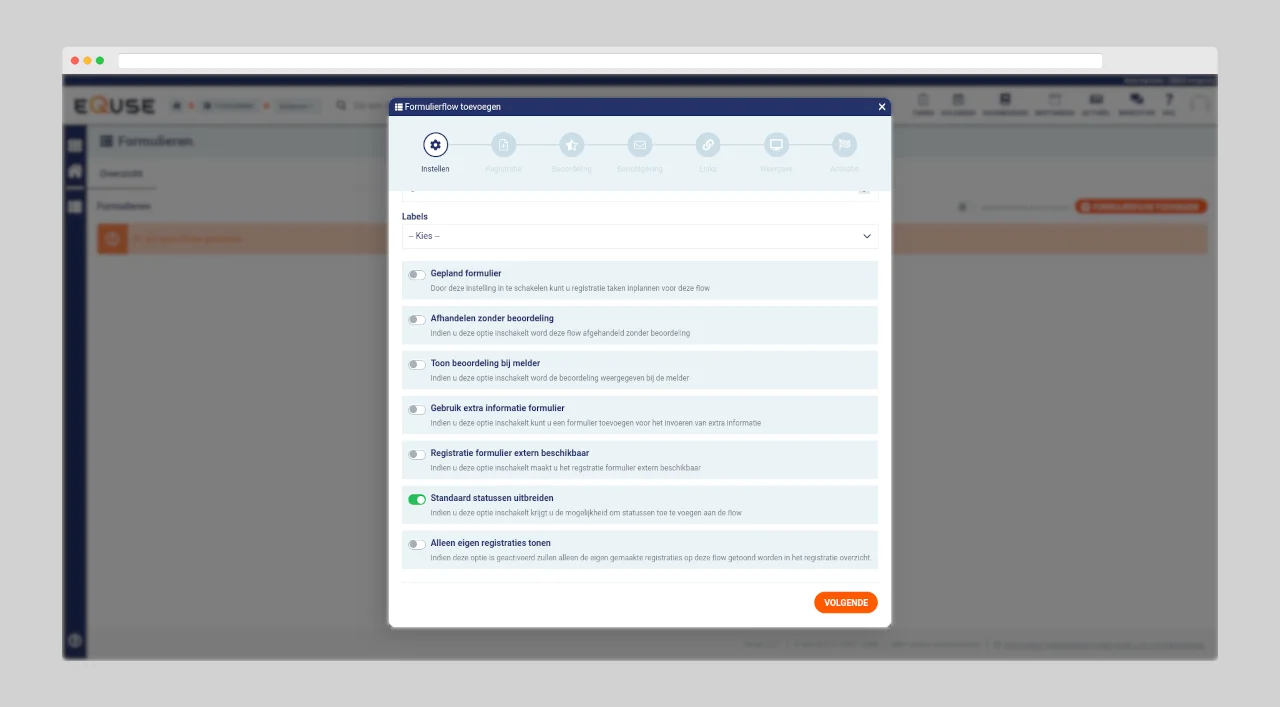The image size is (1280, 707).
Task: Toggle Alleen eigen registraties tonen
Action: point(417,544)
